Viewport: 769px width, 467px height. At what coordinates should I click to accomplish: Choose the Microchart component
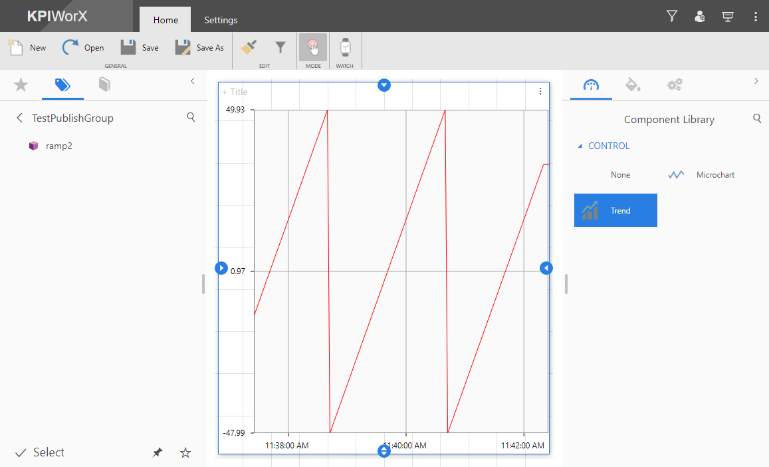(703, 175)
